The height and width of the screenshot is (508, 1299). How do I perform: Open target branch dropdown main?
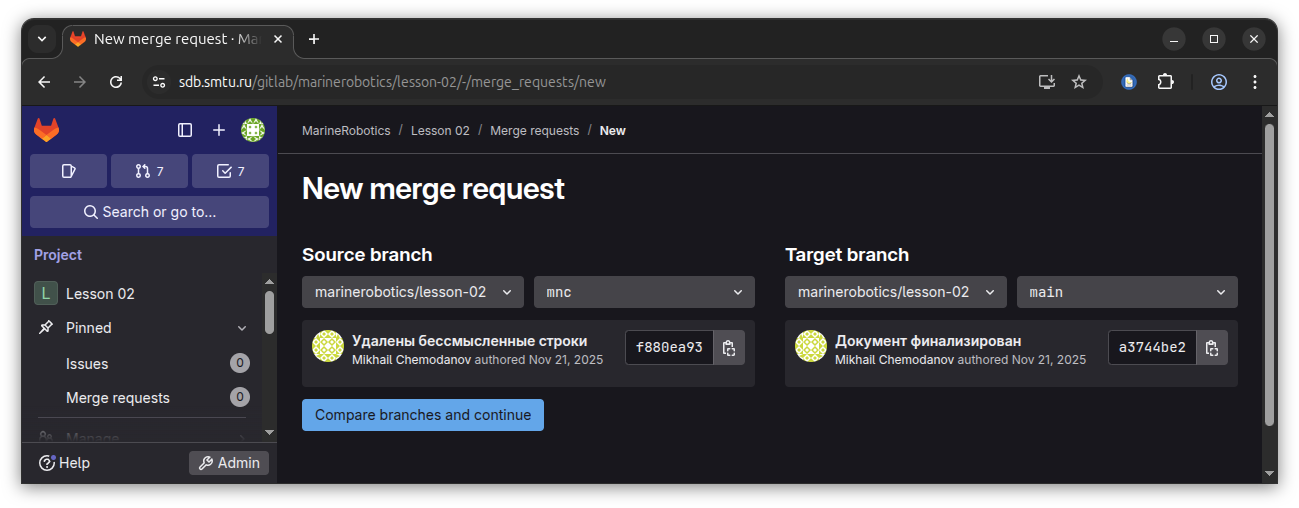pos(1127,292)
